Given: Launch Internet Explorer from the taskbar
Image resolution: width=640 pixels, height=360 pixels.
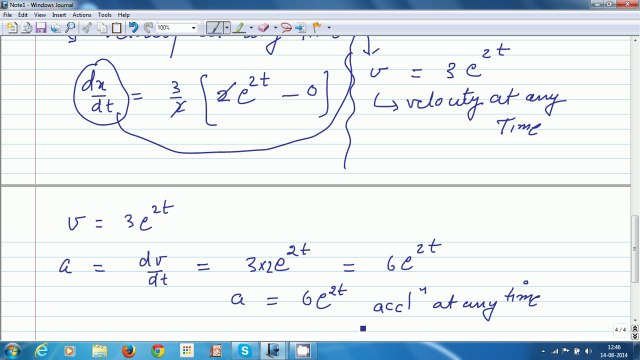Looking at the screenshot, I should coord(41,351).
